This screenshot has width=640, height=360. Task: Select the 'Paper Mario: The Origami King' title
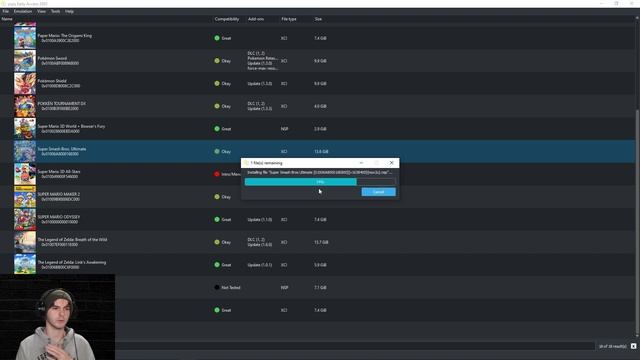point(64,36)
